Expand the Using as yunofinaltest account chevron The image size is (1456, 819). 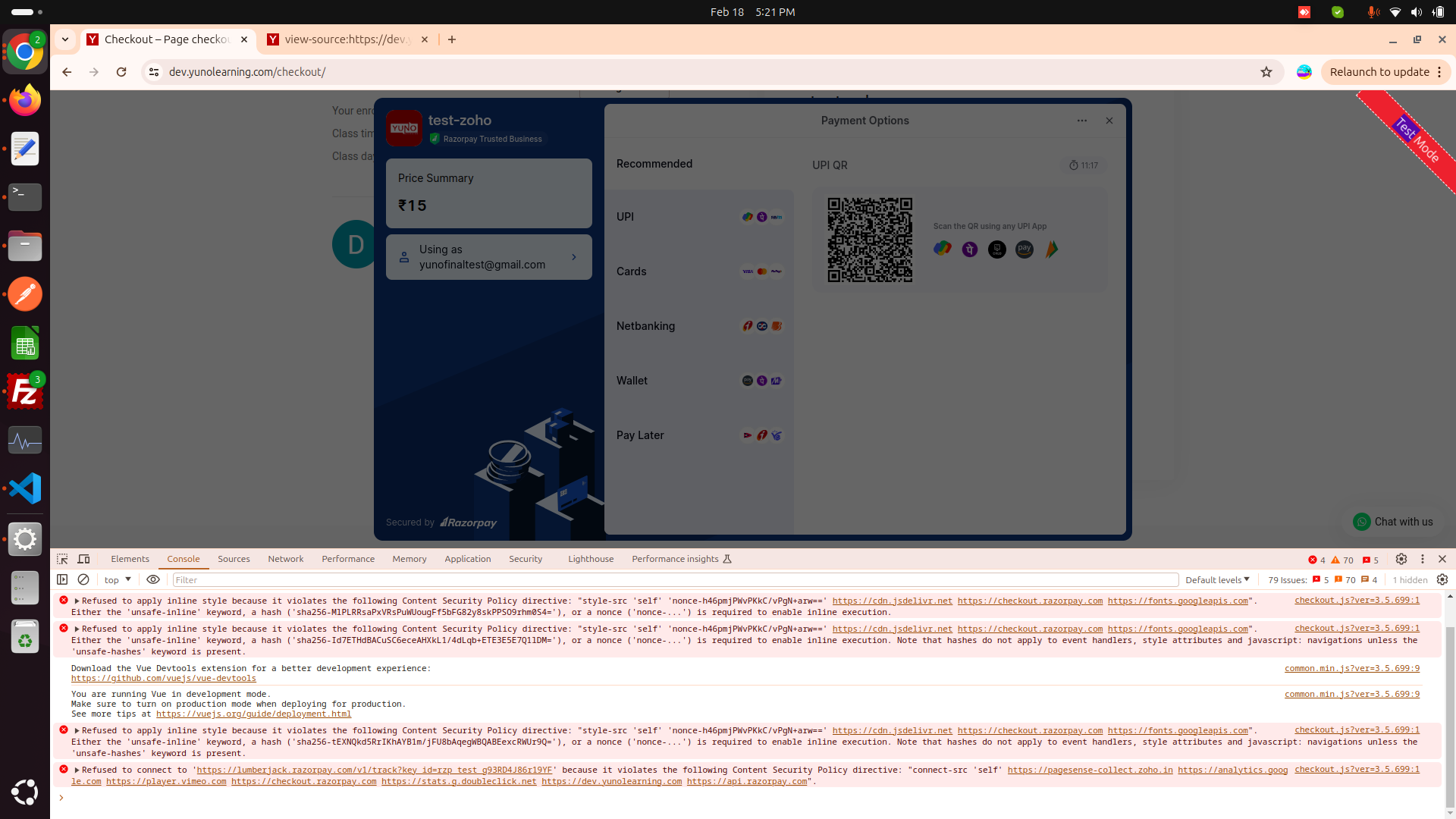[x=574, y=257]
